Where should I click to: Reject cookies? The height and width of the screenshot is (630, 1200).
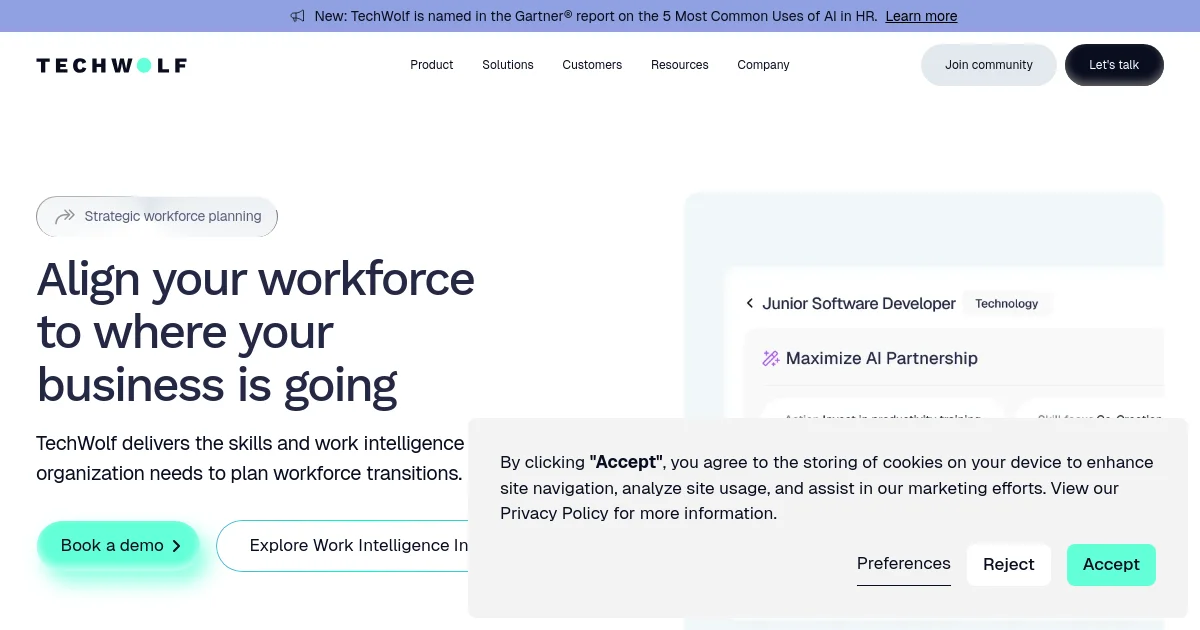1009,565
